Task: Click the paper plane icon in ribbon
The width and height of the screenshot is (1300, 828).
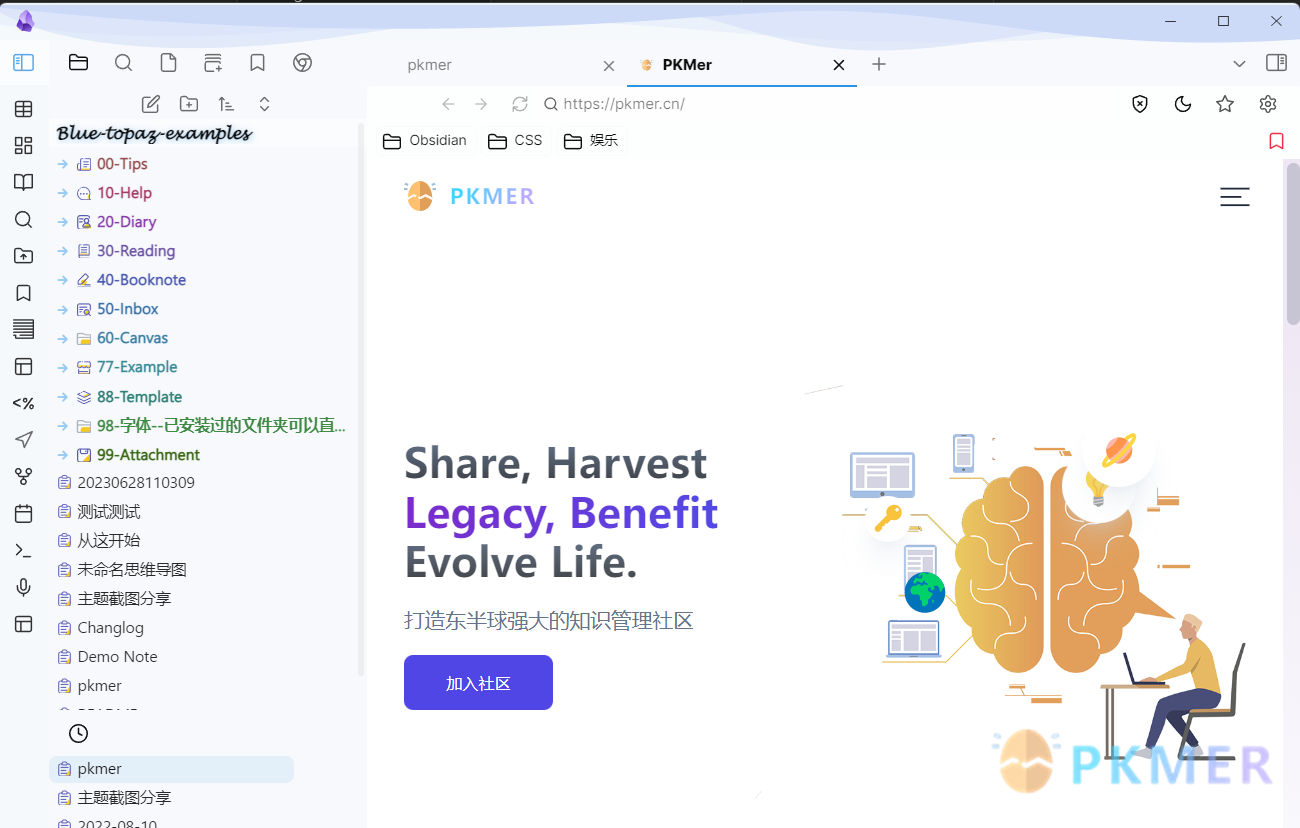Action: click(23, 440)
